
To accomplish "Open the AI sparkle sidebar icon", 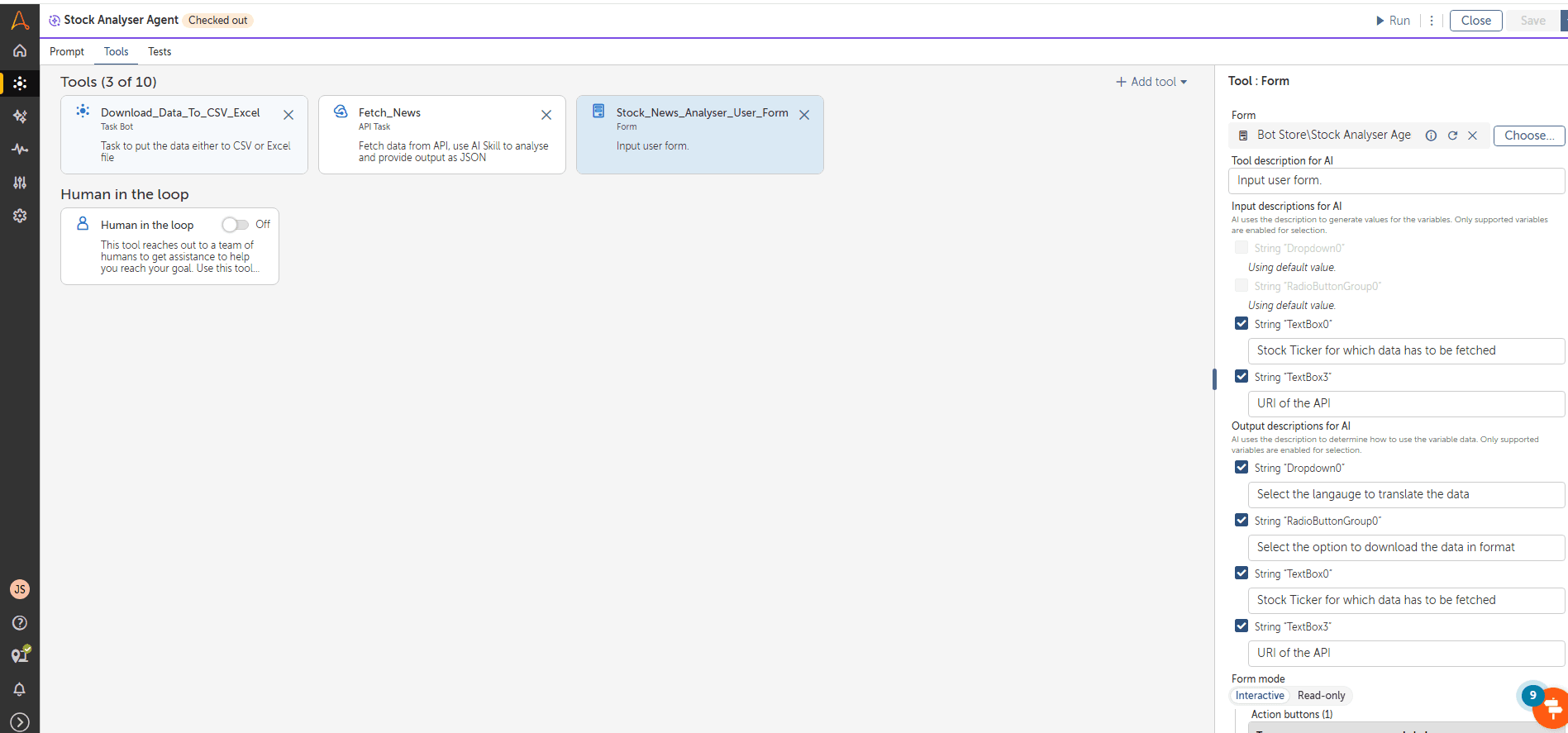I will pyautogui.click(x=20, y=117).
